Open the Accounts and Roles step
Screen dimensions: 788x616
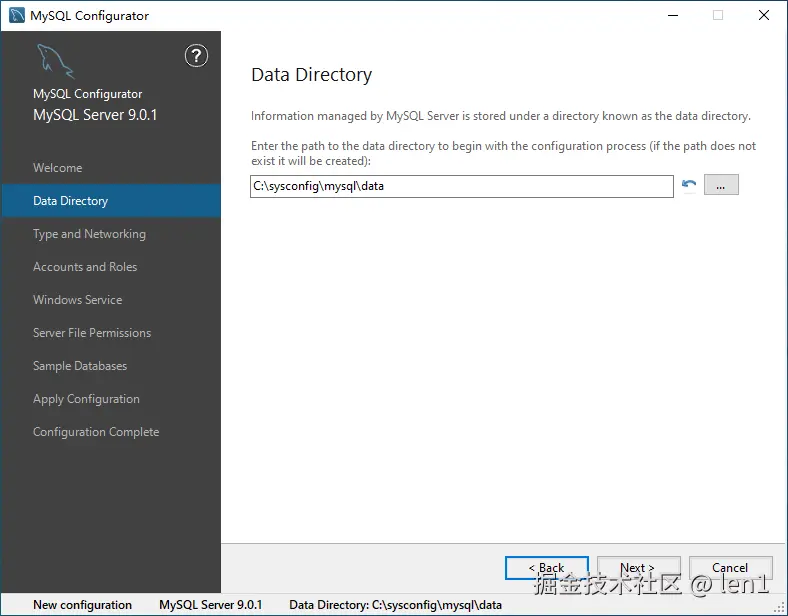tap(85, 267)
